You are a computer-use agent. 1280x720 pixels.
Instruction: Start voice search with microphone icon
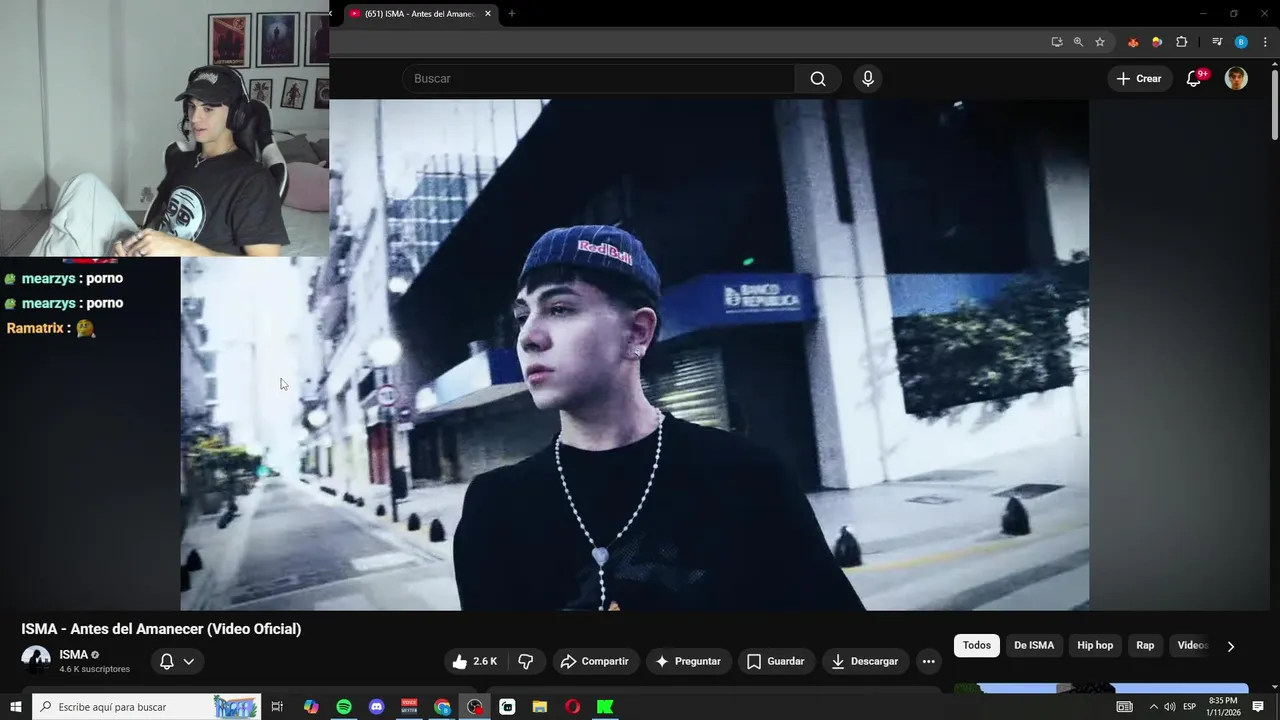click(x=868, y=79)
